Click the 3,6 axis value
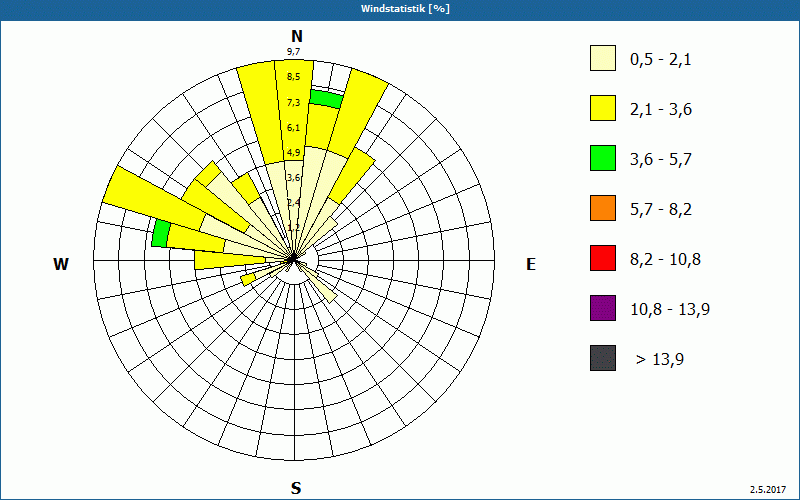Viewport: 800px width, 500px height. 293,178
